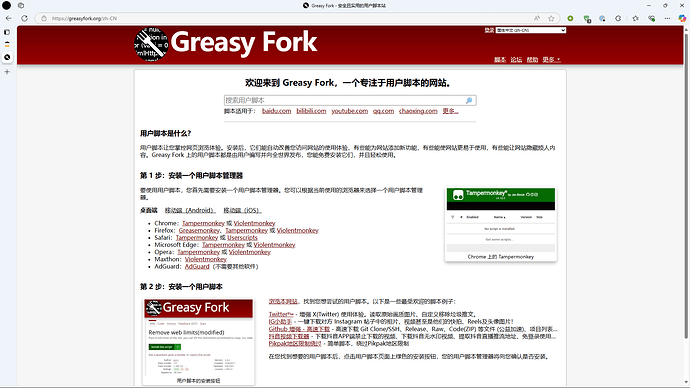Image resolution: width=690 pixels, height=388 pixels.
Task: Open the Github 增强 - 高速下载 script link
Action: point(299,329)
